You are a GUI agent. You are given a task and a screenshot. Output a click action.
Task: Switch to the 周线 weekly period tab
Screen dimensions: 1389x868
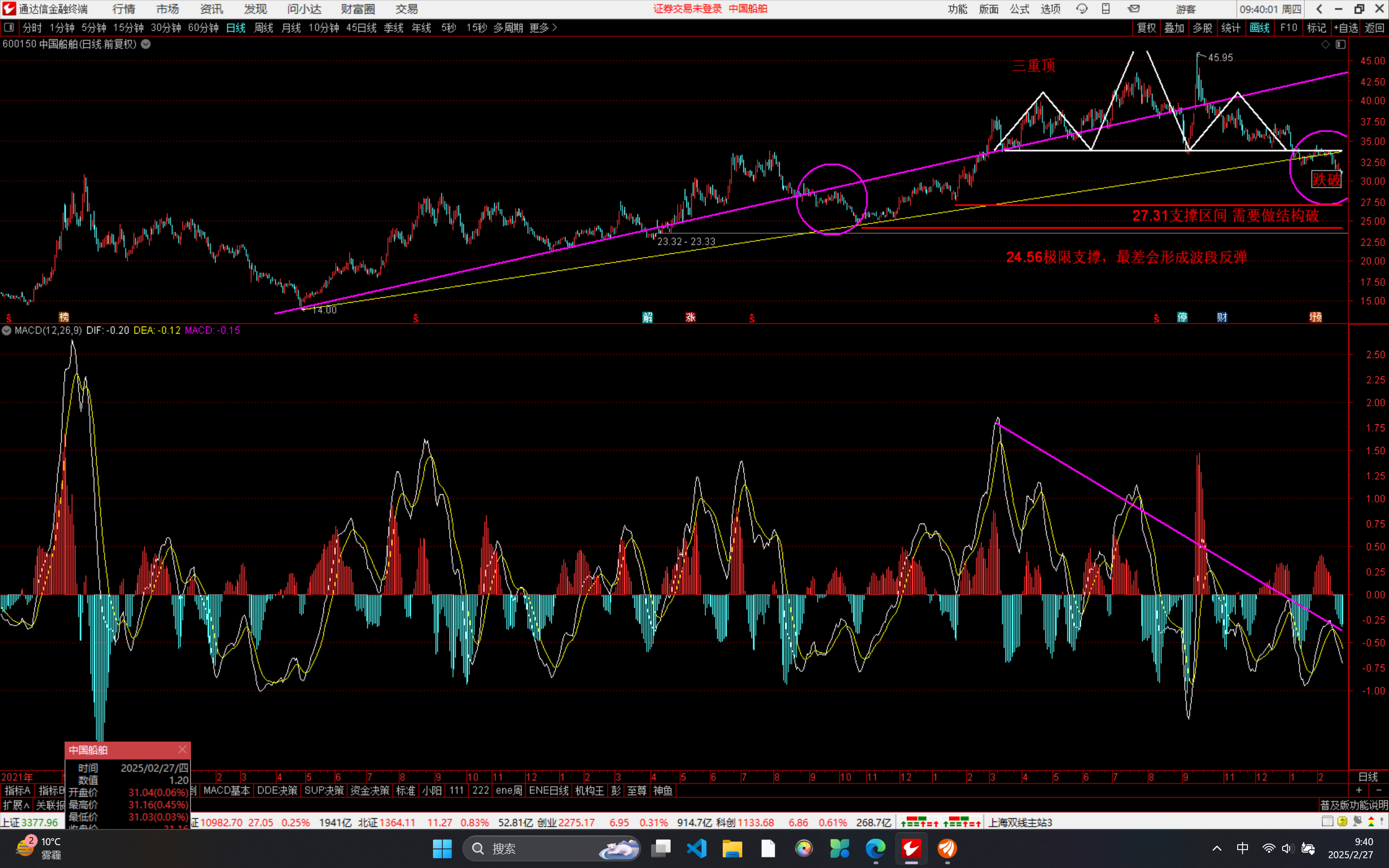264,28
